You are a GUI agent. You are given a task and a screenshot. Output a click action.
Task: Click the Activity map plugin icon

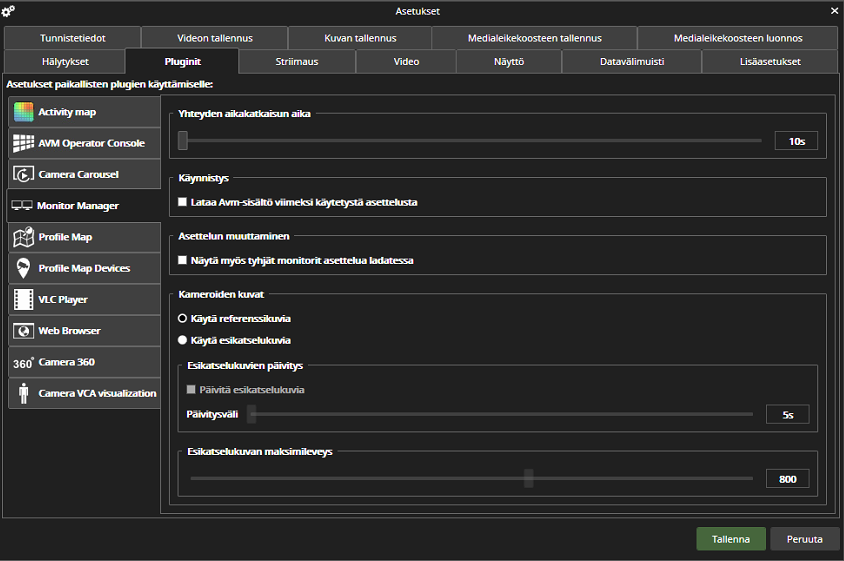coord(23,112)
